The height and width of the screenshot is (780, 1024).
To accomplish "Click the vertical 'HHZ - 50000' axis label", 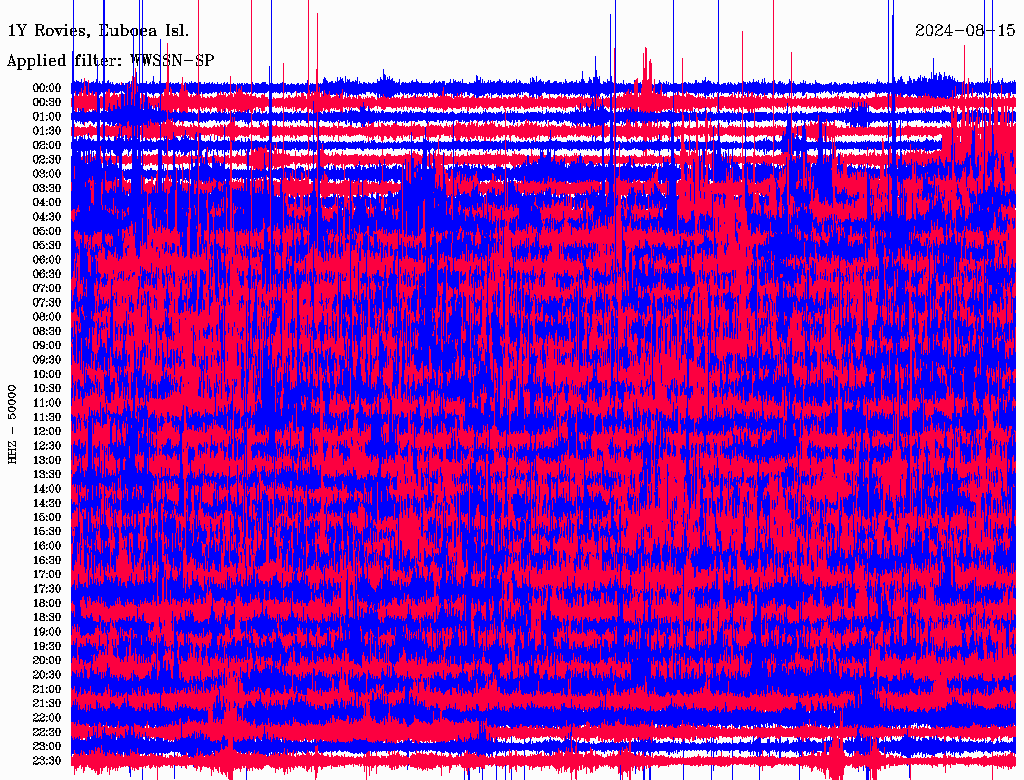I will tap(13, 423).
